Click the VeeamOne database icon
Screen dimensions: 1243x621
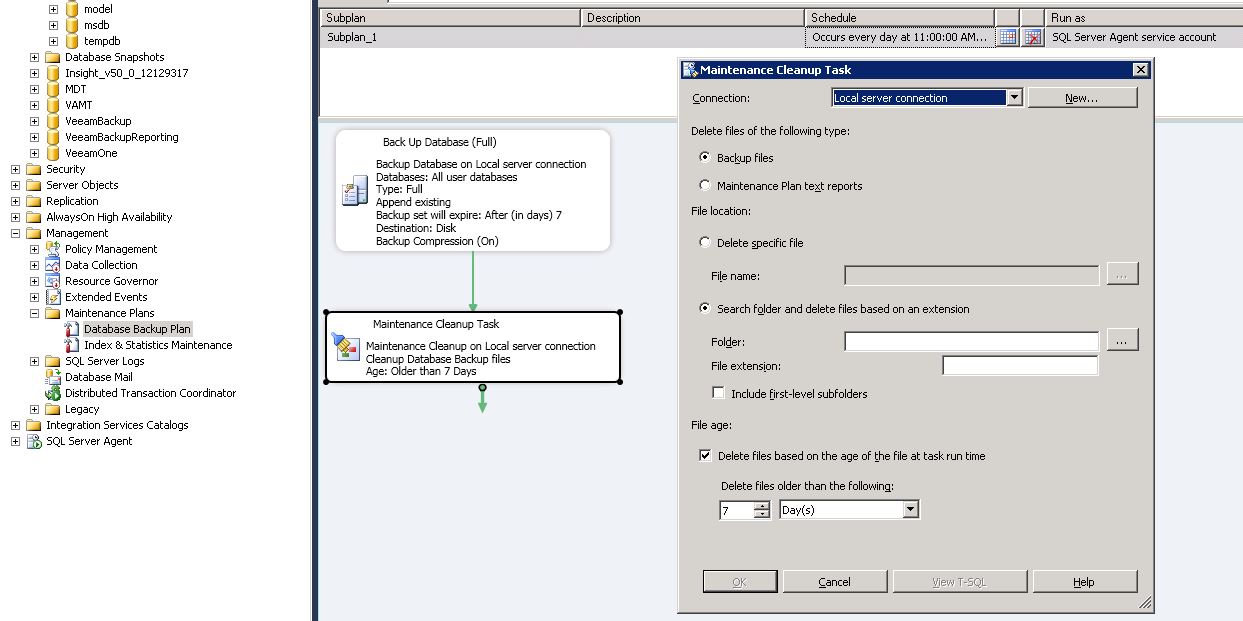(x=53, y=153)
